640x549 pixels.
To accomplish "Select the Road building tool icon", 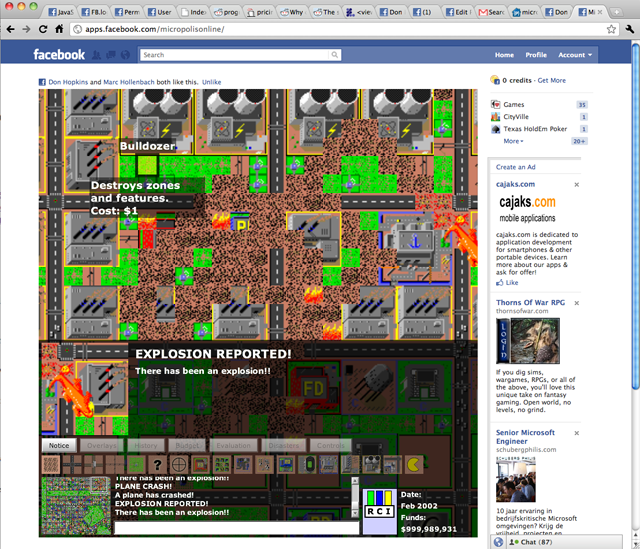I will [72, 465].
